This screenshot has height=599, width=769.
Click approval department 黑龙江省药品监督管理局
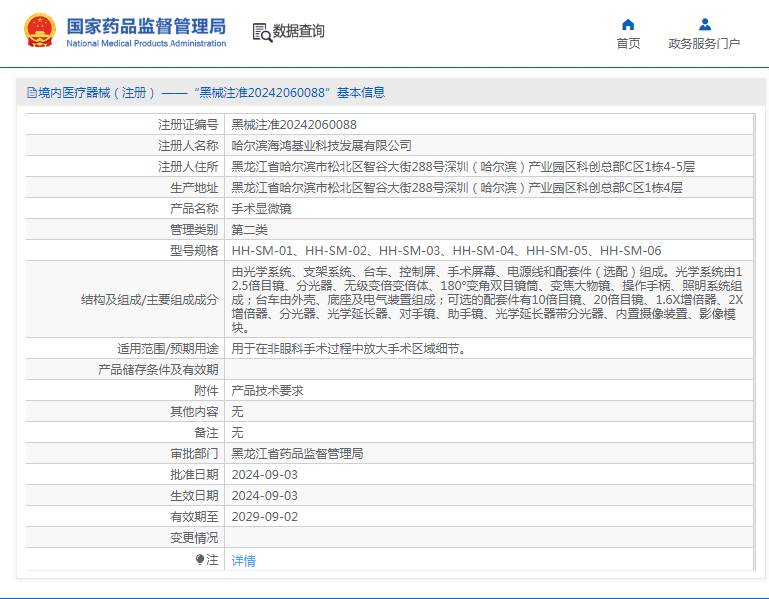(297, 454)
